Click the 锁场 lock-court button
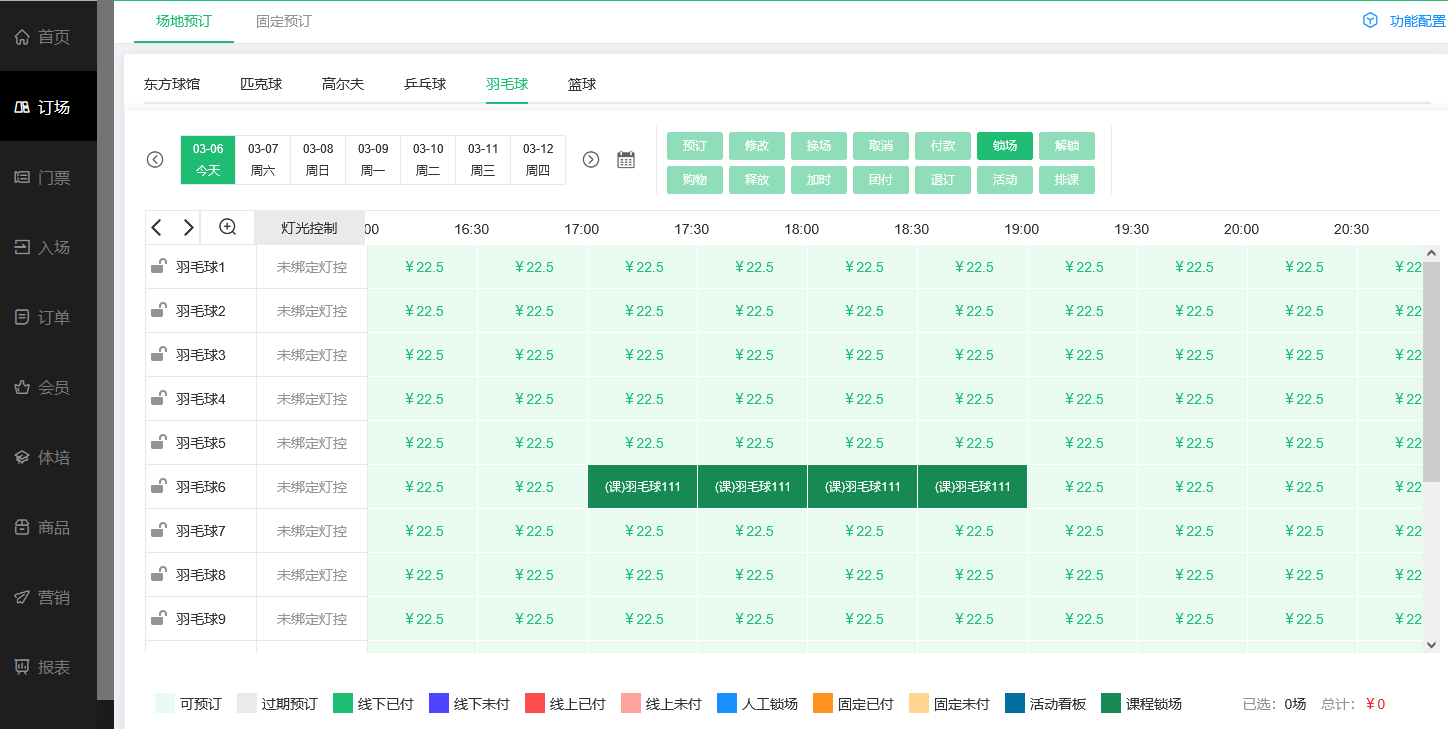 point(1004,145)
